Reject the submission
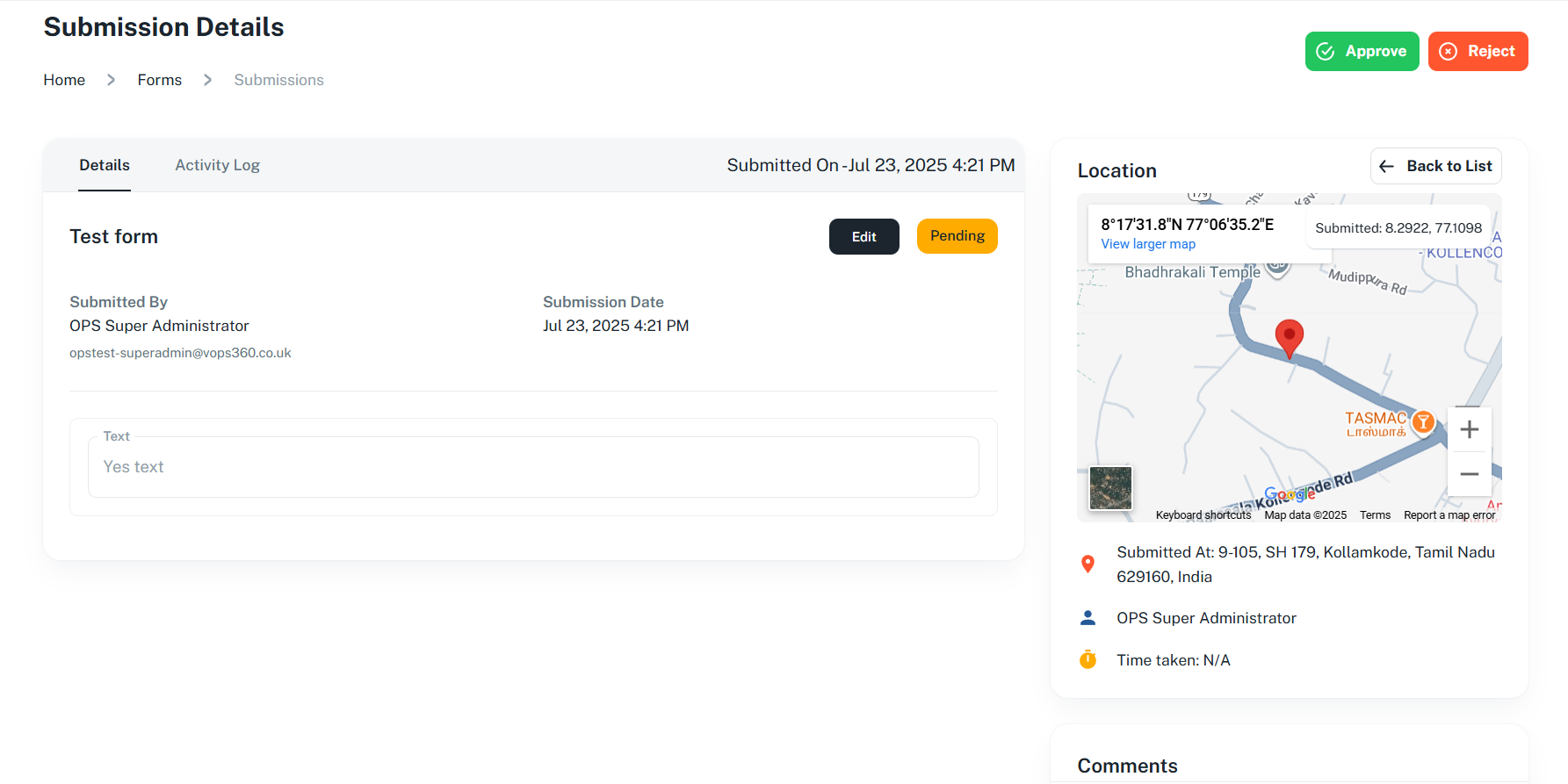 pos(1478,52)
